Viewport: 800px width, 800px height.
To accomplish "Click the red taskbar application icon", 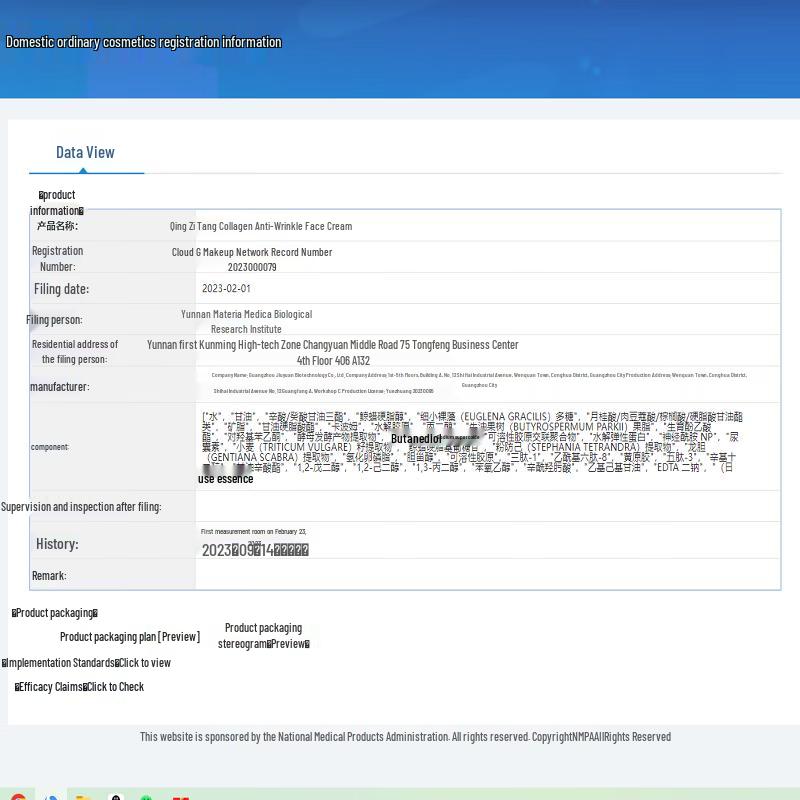I will coord(180,797).
